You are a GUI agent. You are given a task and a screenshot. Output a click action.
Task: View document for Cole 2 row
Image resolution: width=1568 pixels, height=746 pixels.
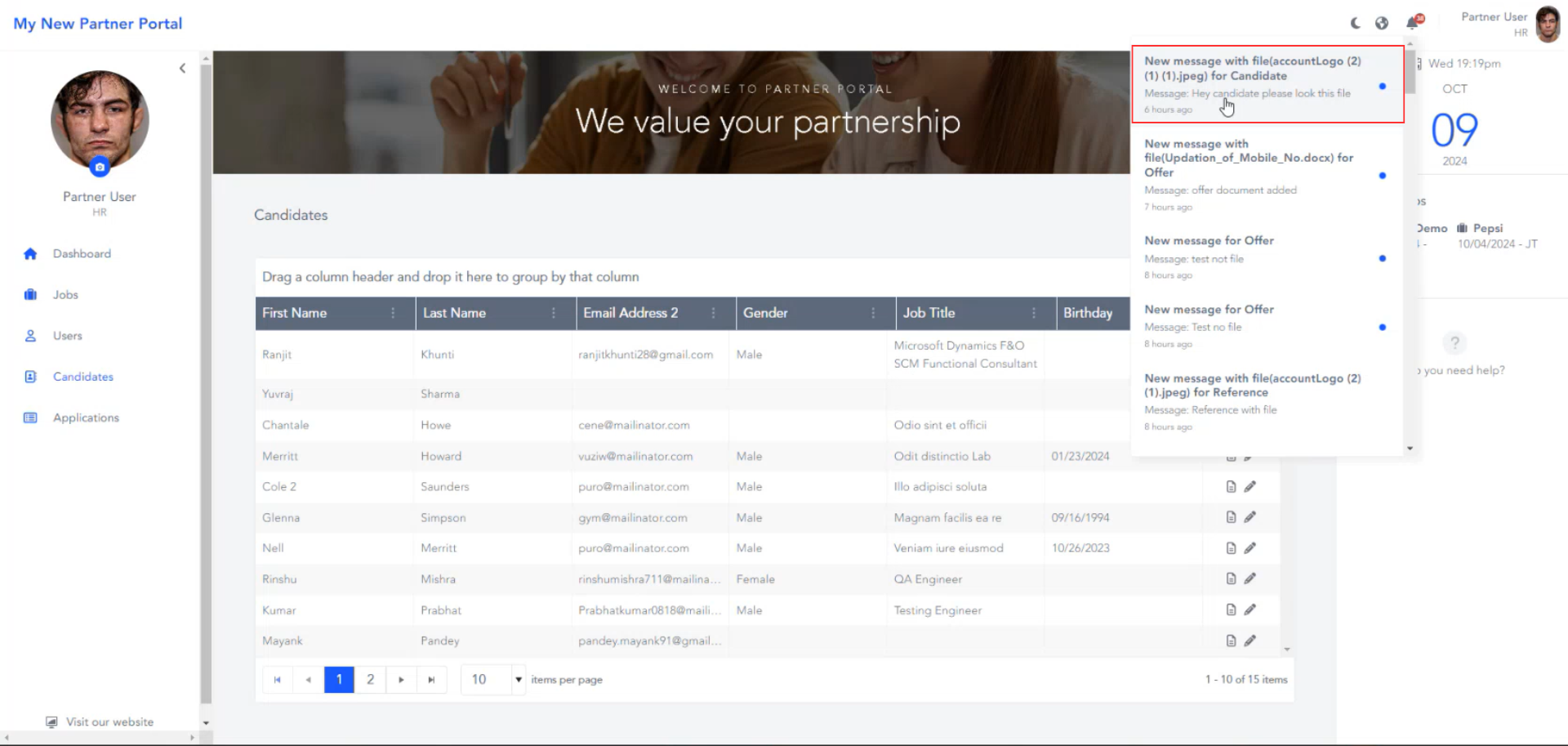[1231, 487]
